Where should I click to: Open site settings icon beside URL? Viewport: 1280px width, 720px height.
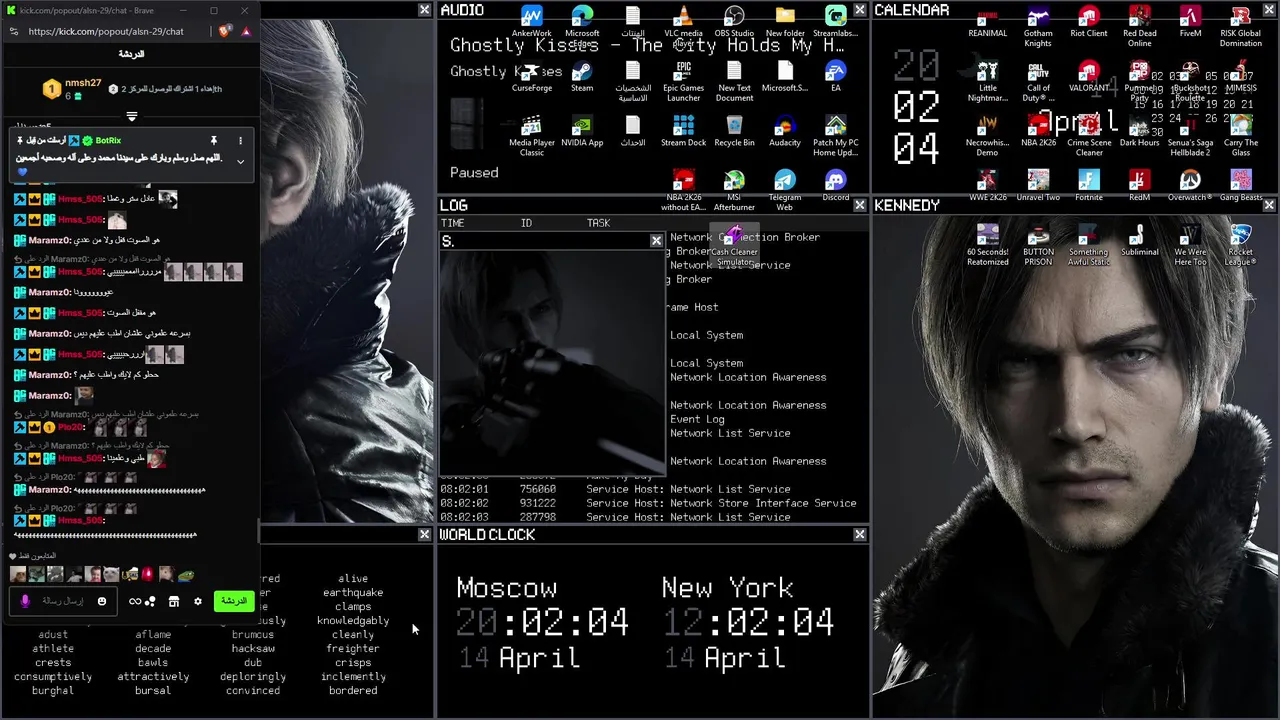[13, 31]
